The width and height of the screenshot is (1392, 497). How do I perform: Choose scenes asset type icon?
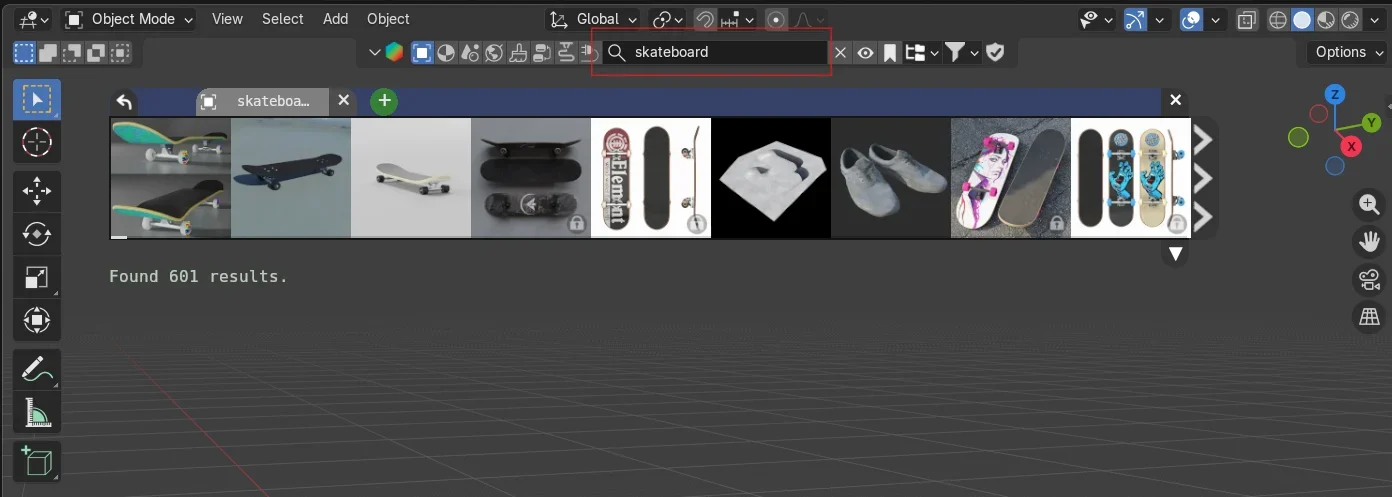(x=470, y=52)
